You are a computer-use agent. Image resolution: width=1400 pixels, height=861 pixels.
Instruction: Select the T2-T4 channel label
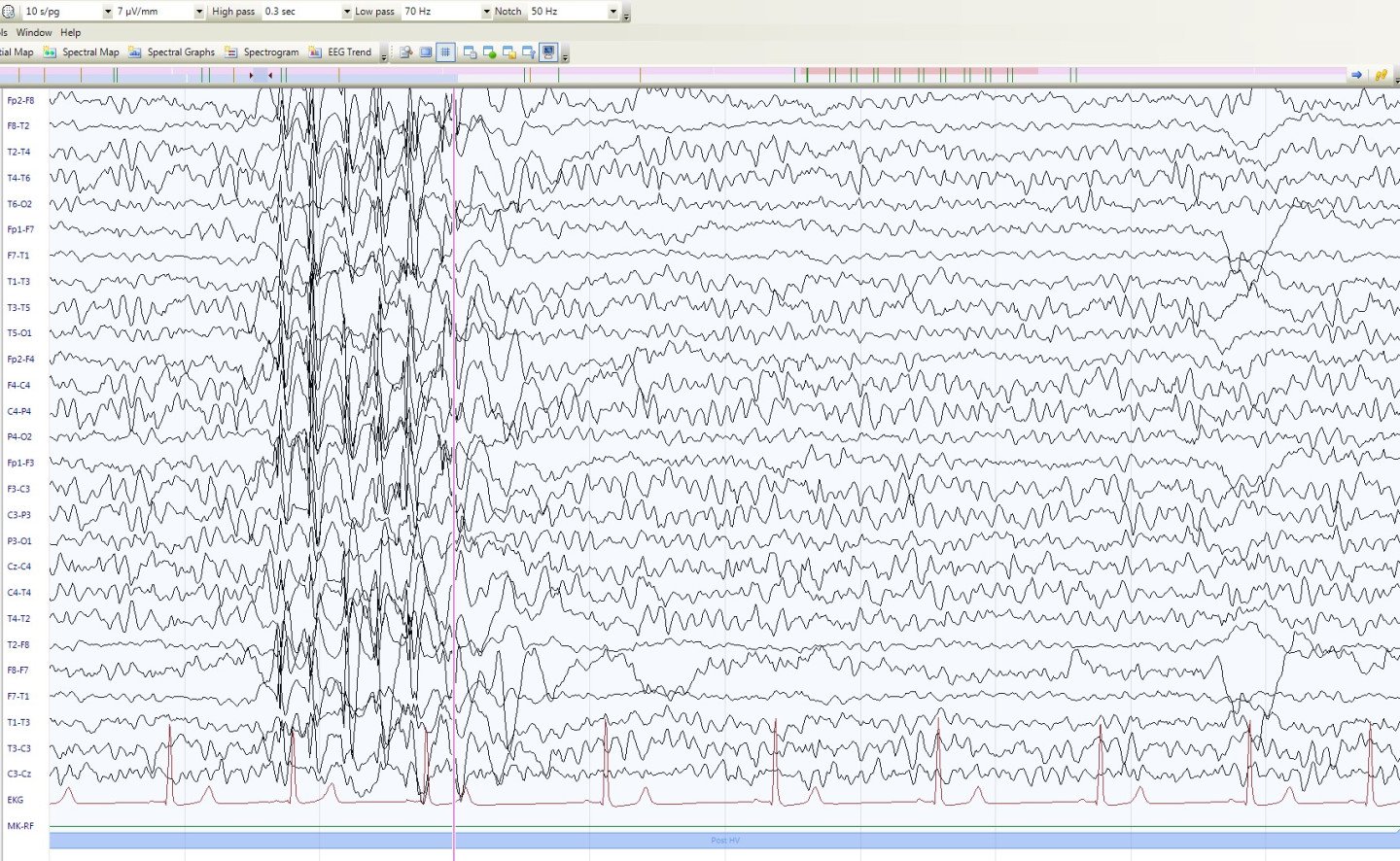18,152
